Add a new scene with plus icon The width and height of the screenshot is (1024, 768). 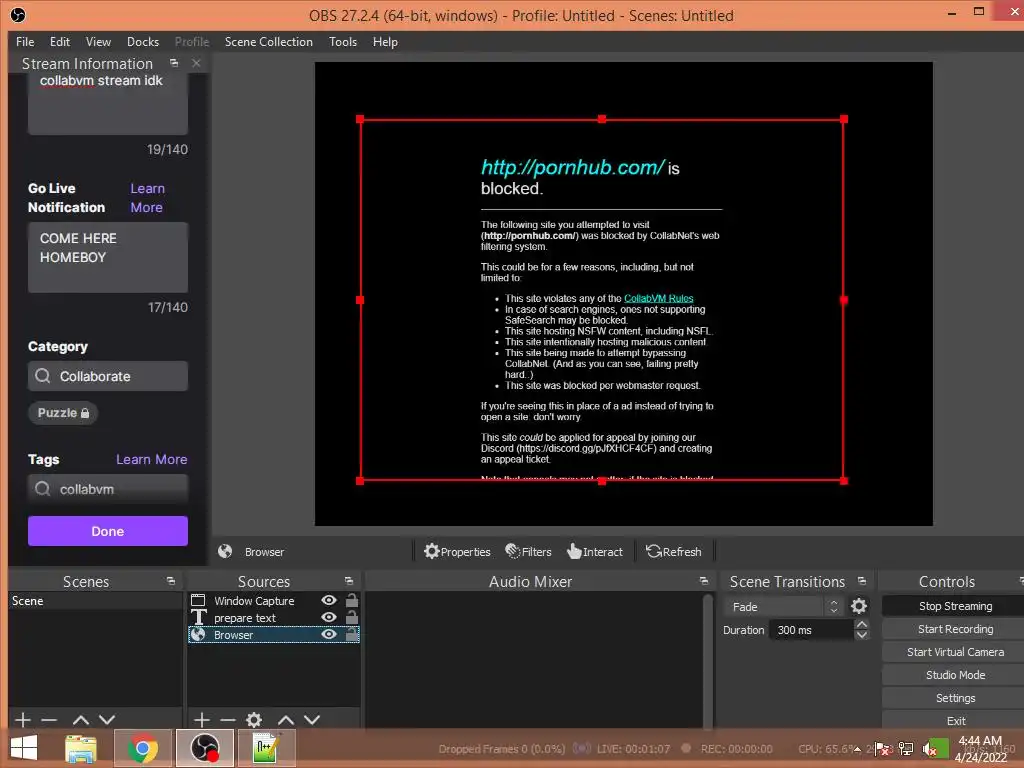pos(23,720)
